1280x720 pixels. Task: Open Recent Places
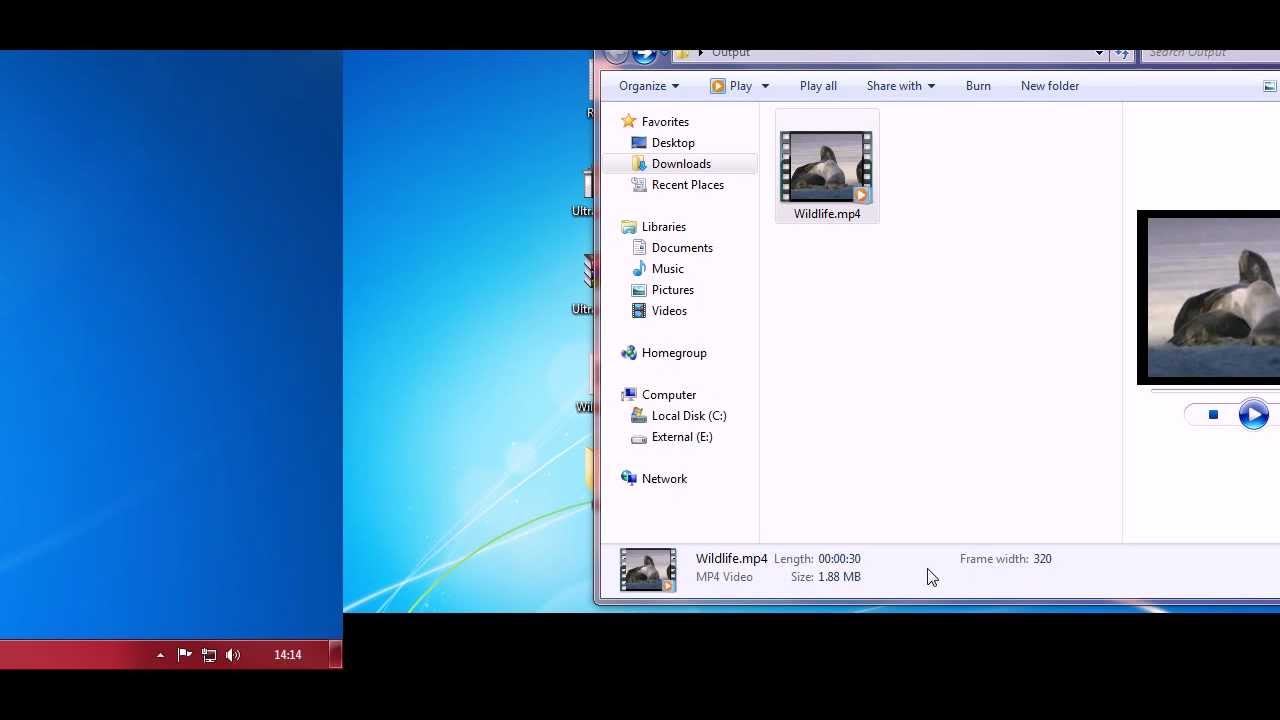687,185
